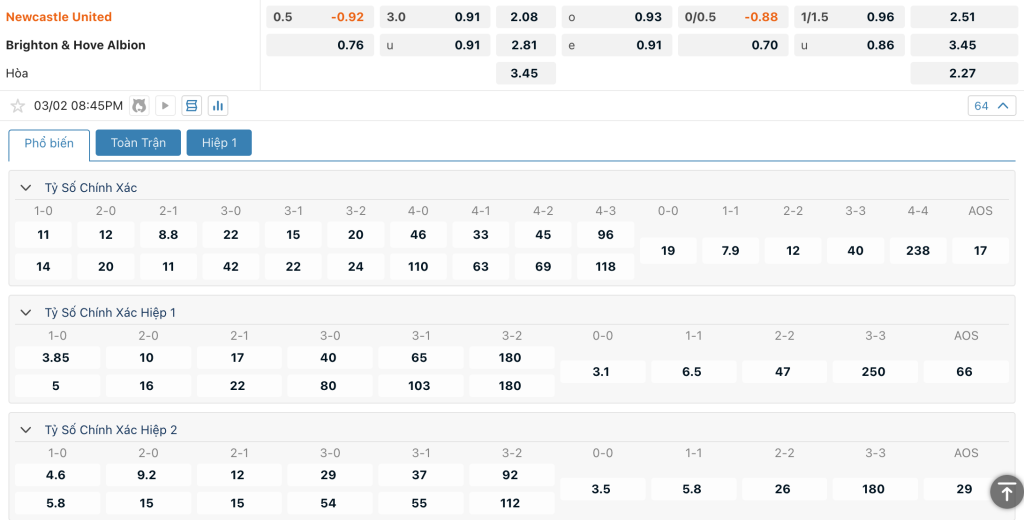Choose Hiệp 2 score 1-0 odds 4.6
This screenshot has height=520, width=1024.
tap(56, 475)
